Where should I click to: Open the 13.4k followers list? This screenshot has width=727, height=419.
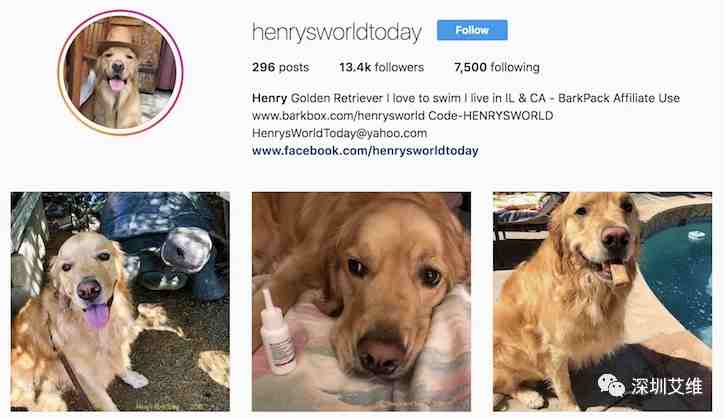point(382,67)
